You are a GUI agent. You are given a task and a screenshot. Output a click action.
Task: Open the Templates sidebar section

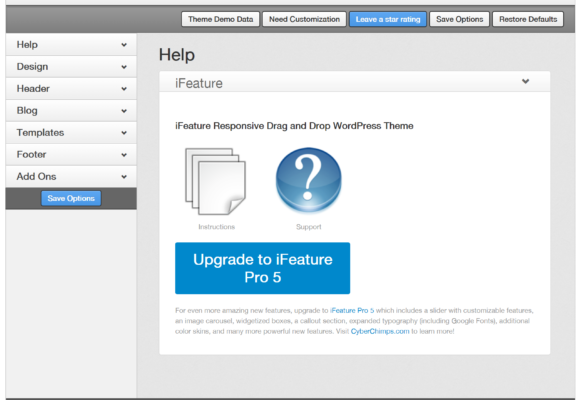pos(71,132)
